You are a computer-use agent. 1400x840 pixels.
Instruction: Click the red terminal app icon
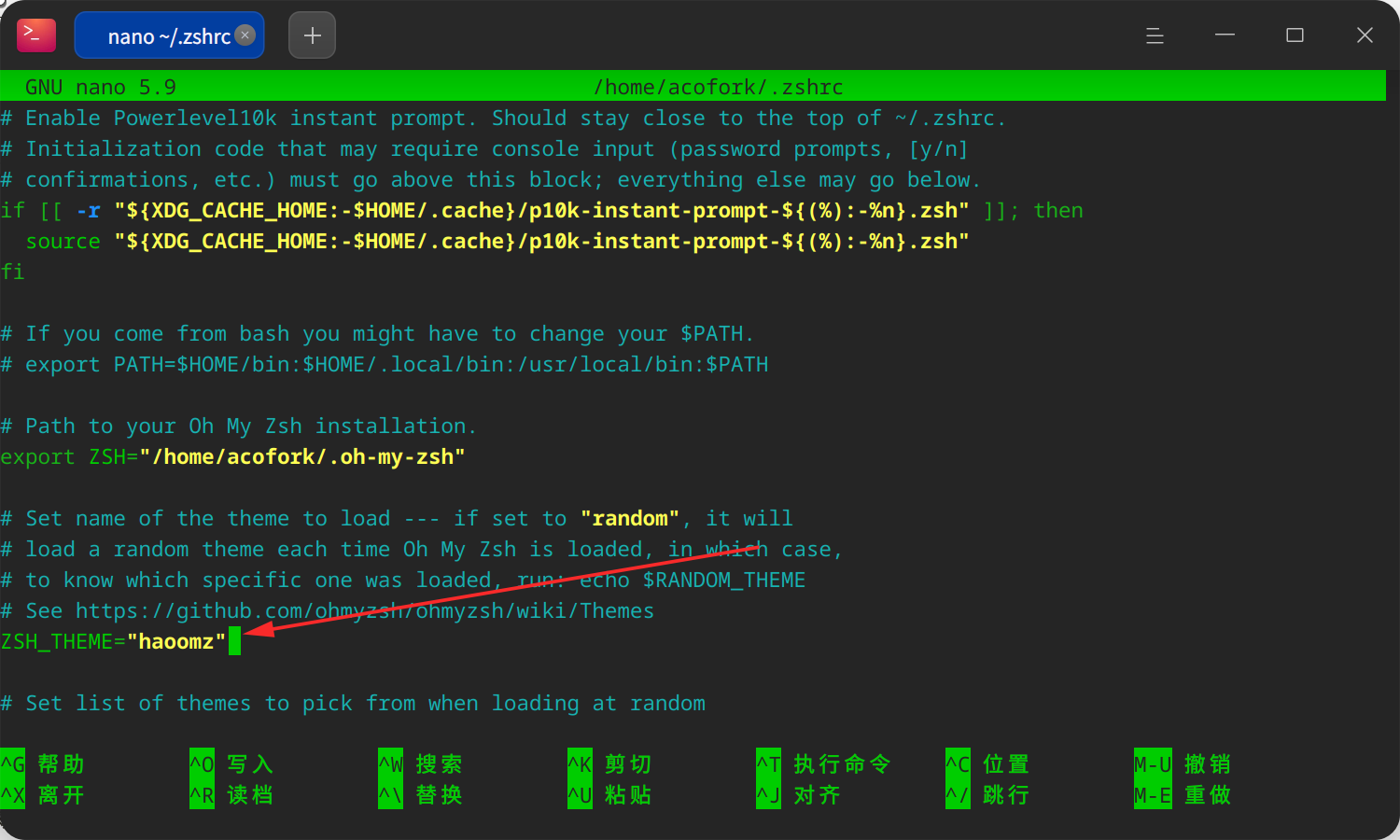(x=36, y=35)
